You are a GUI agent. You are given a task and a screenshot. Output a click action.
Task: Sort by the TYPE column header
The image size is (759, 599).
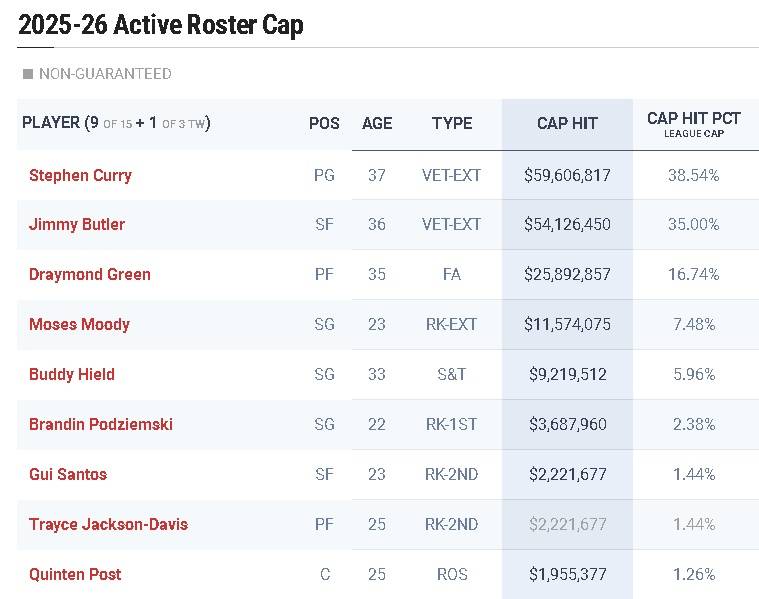[x=452, y=123]
